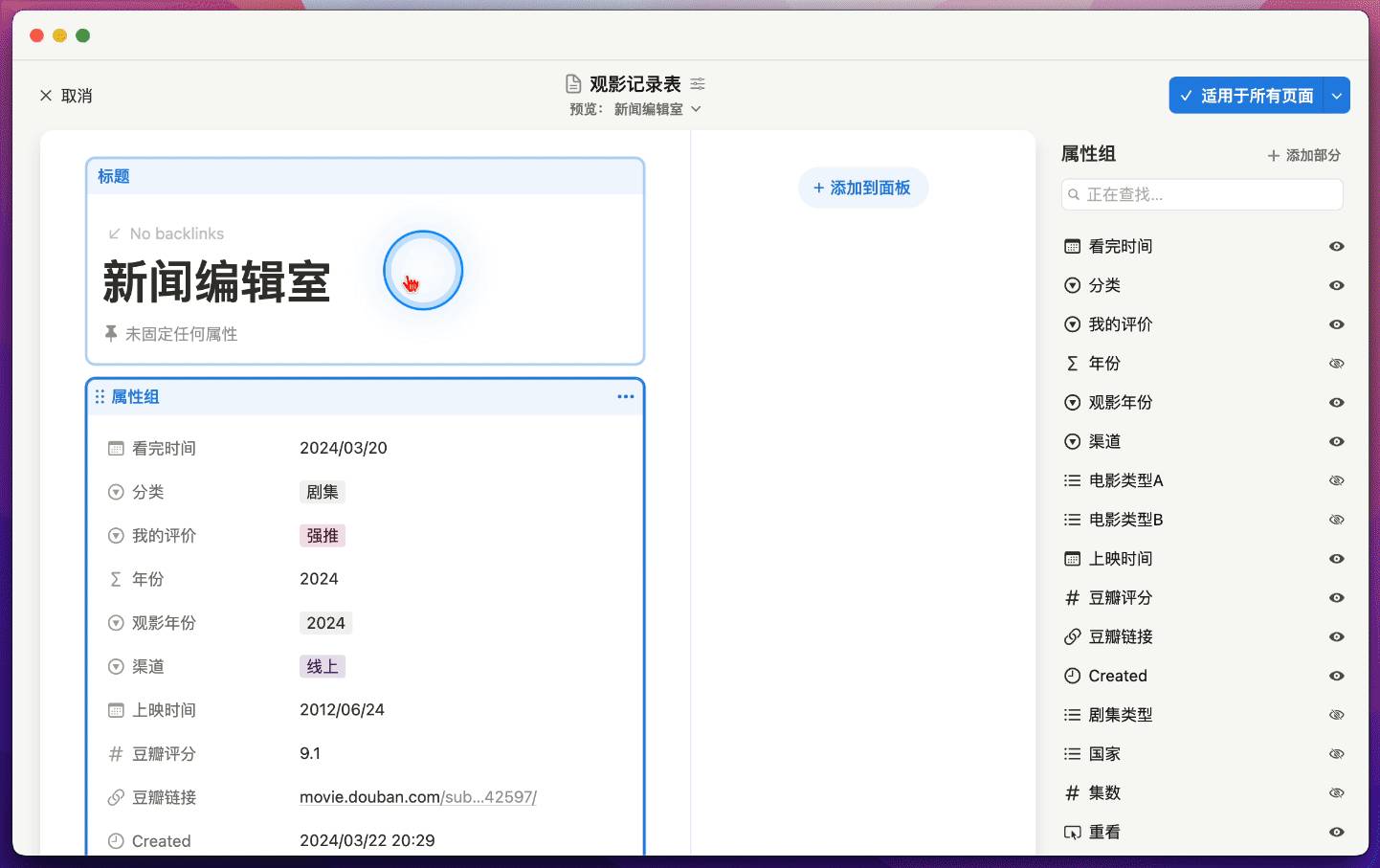Screen dimensions: 1380x868
Task: Hide the 看完时间 property with eye toggle
Action: [1337, 246]
